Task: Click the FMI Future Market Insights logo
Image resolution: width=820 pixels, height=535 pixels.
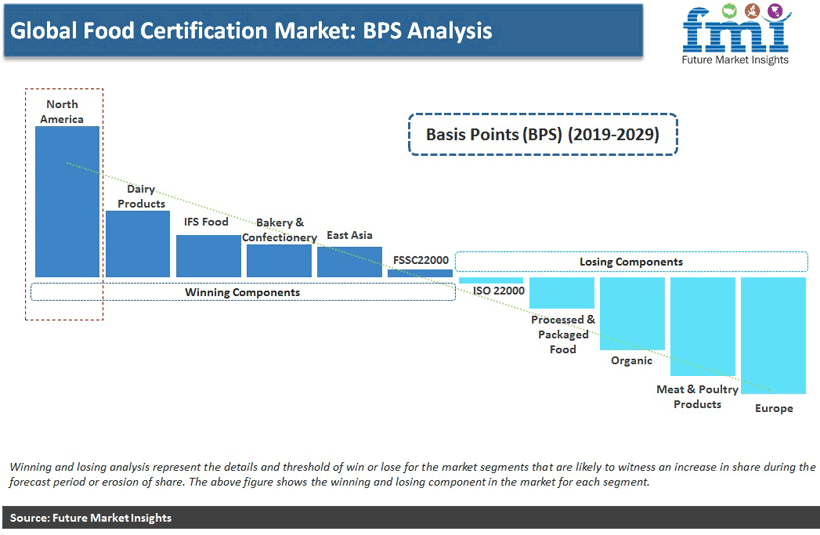Action: 736,35
